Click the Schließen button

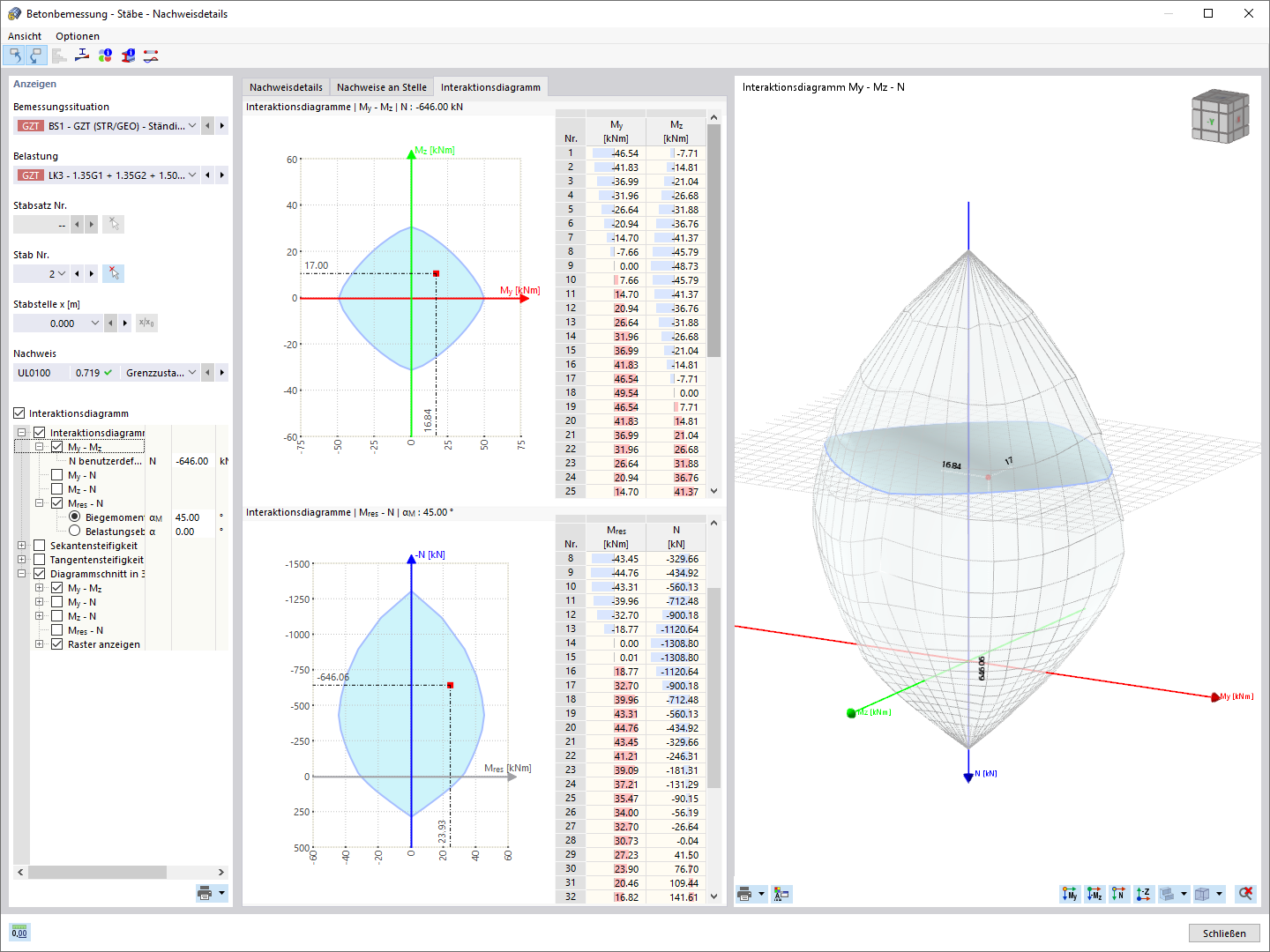1224,933
